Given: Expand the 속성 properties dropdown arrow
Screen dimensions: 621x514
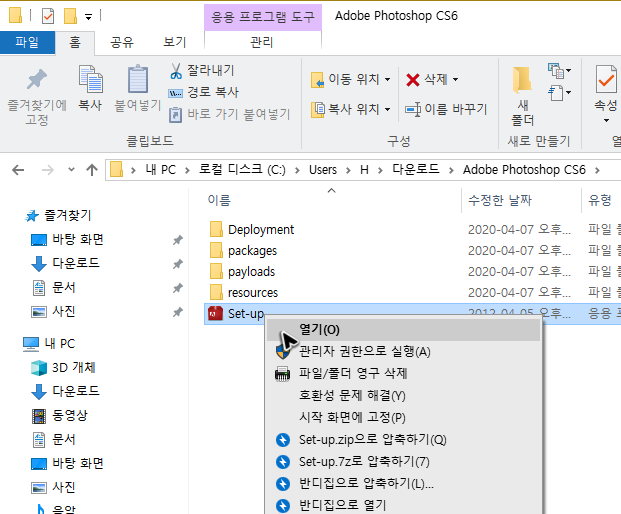Looking at the screenshot, I should 606,120.
